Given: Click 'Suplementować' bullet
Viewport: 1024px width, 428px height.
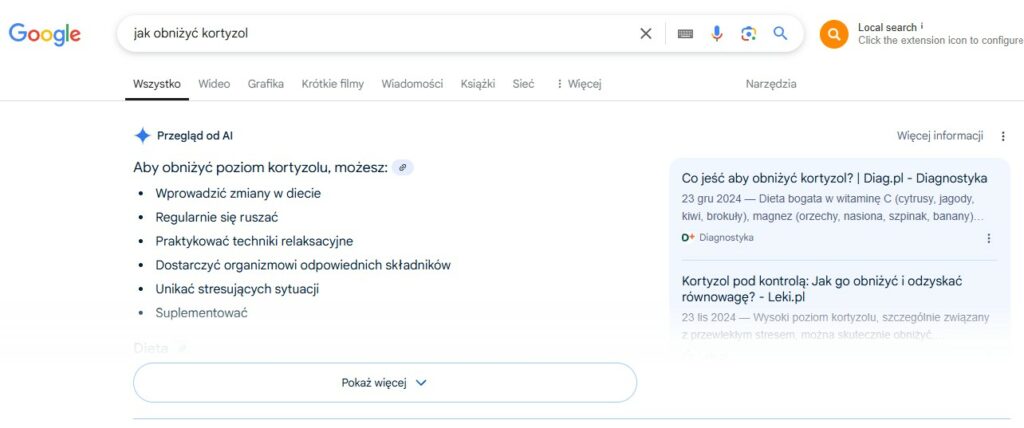Looking at the screenshot, I should pyautogui.click(x=201, y=313).
